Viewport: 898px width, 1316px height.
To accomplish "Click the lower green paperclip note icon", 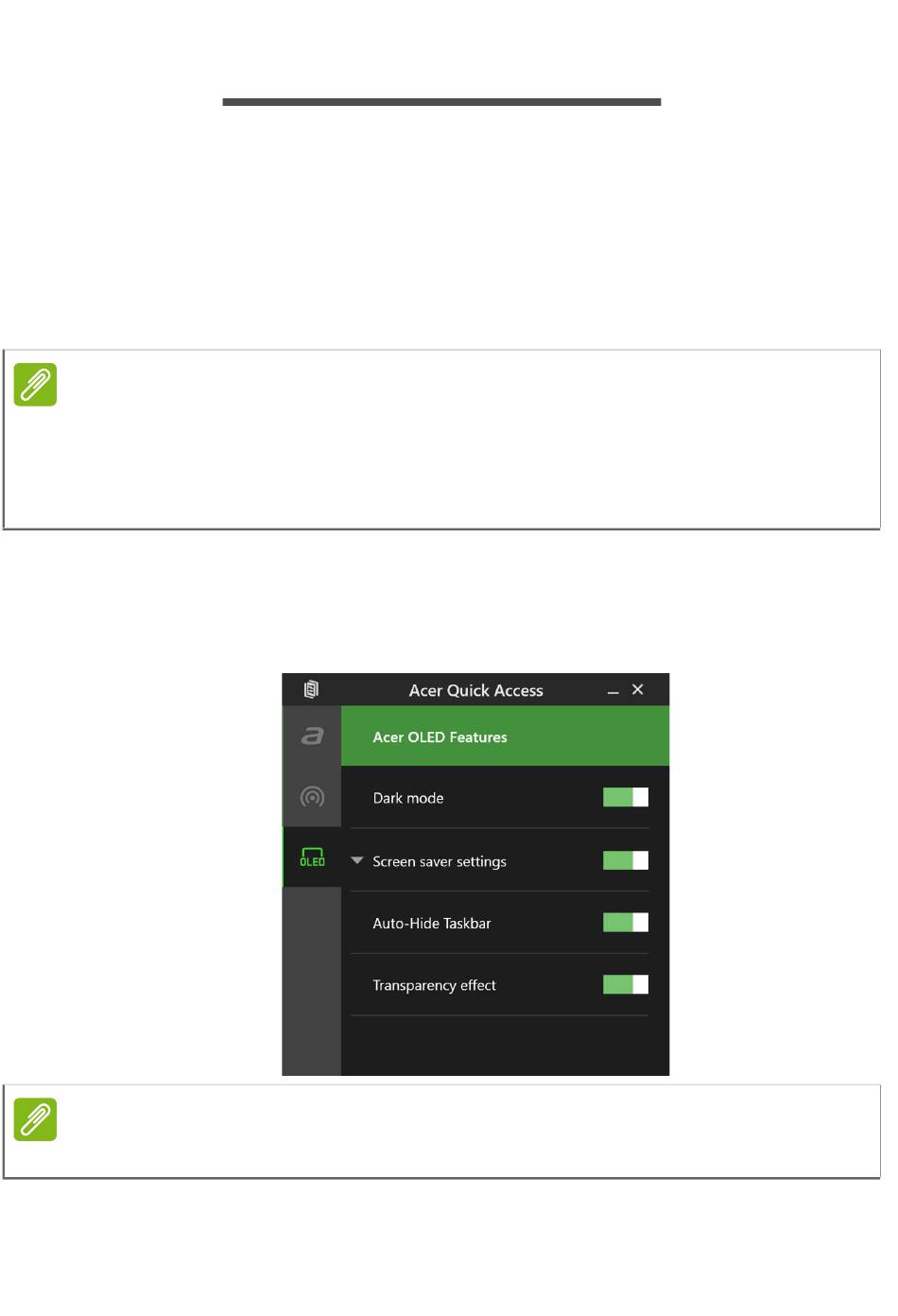I will 35,1119.
